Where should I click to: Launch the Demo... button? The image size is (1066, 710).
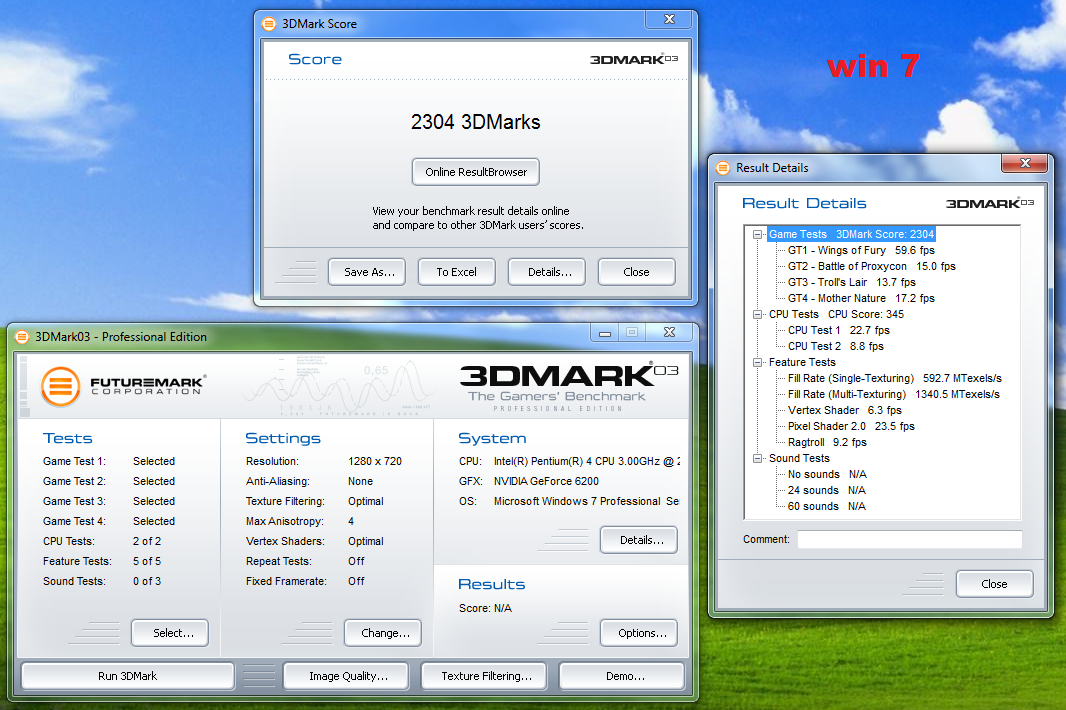(x=622, y=676)
